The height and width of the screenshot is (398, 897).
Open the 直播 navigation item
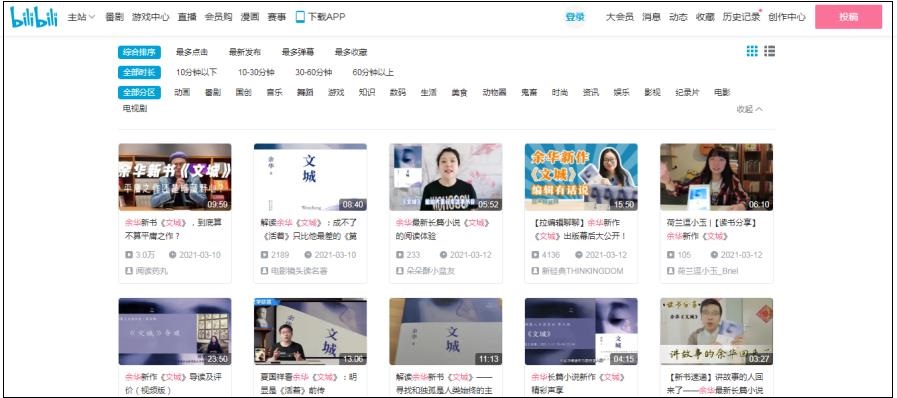point(186,17)
